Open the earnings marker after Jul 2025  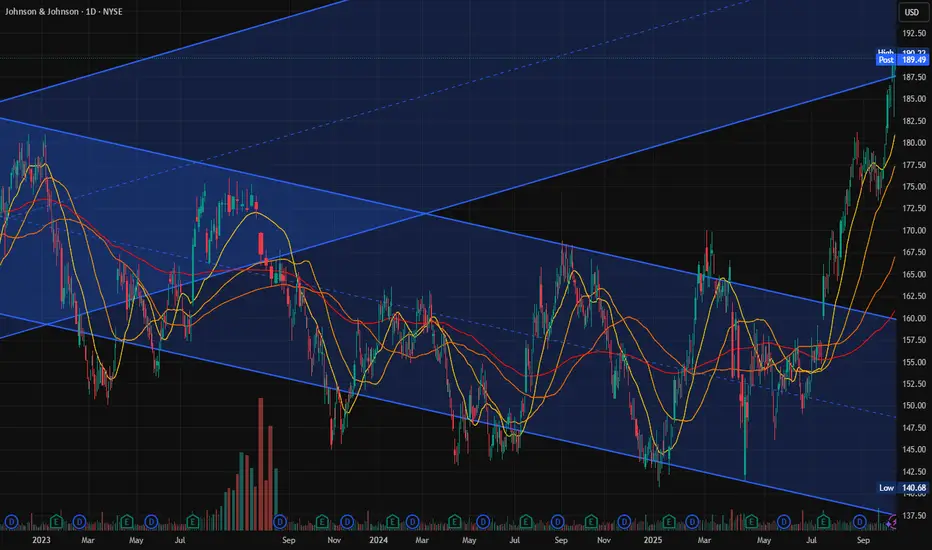pyautogui.click(x=824, y=522)
